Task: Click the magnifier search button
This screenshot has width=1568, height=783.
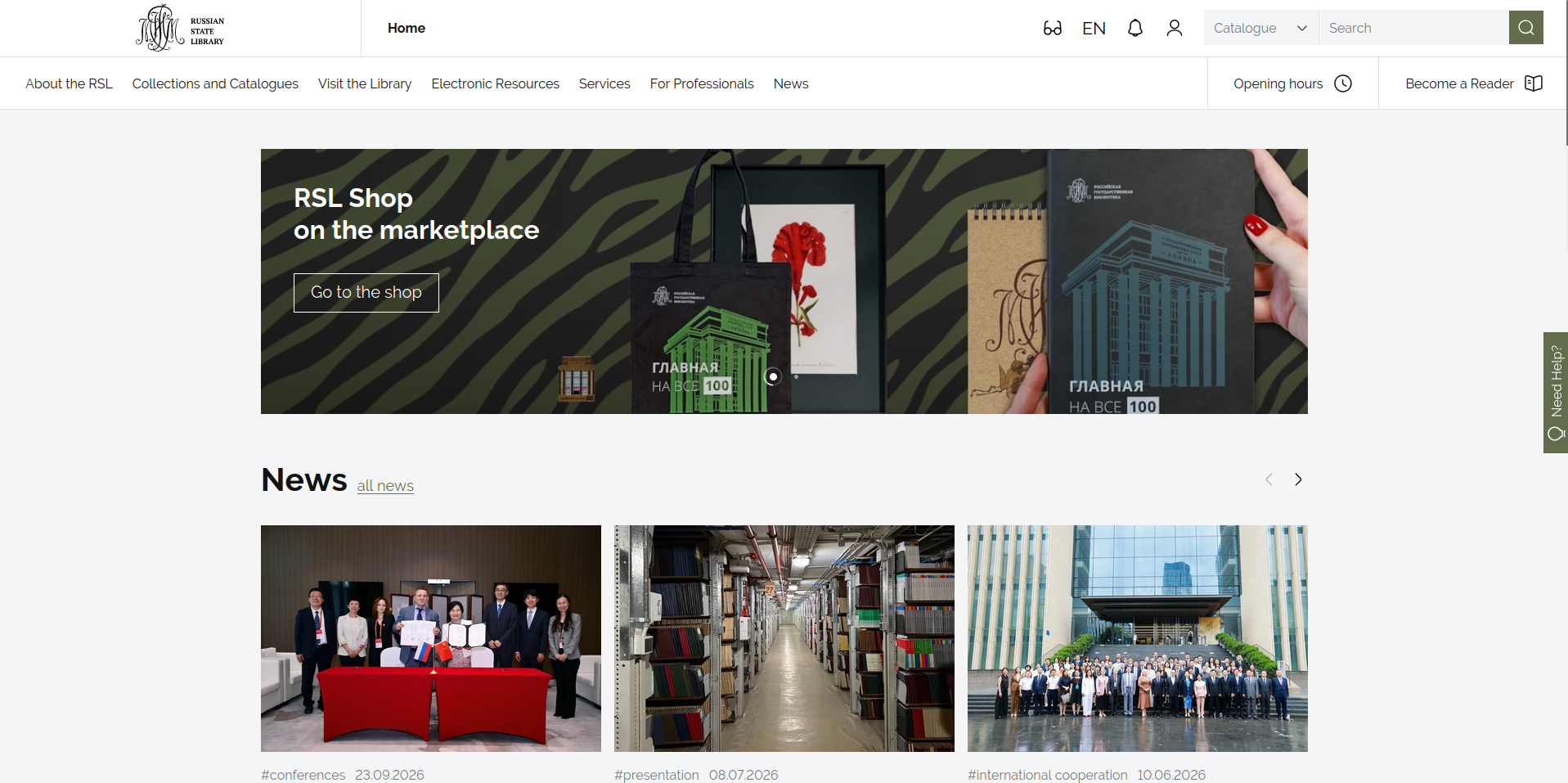Action: pos(1526,28)
